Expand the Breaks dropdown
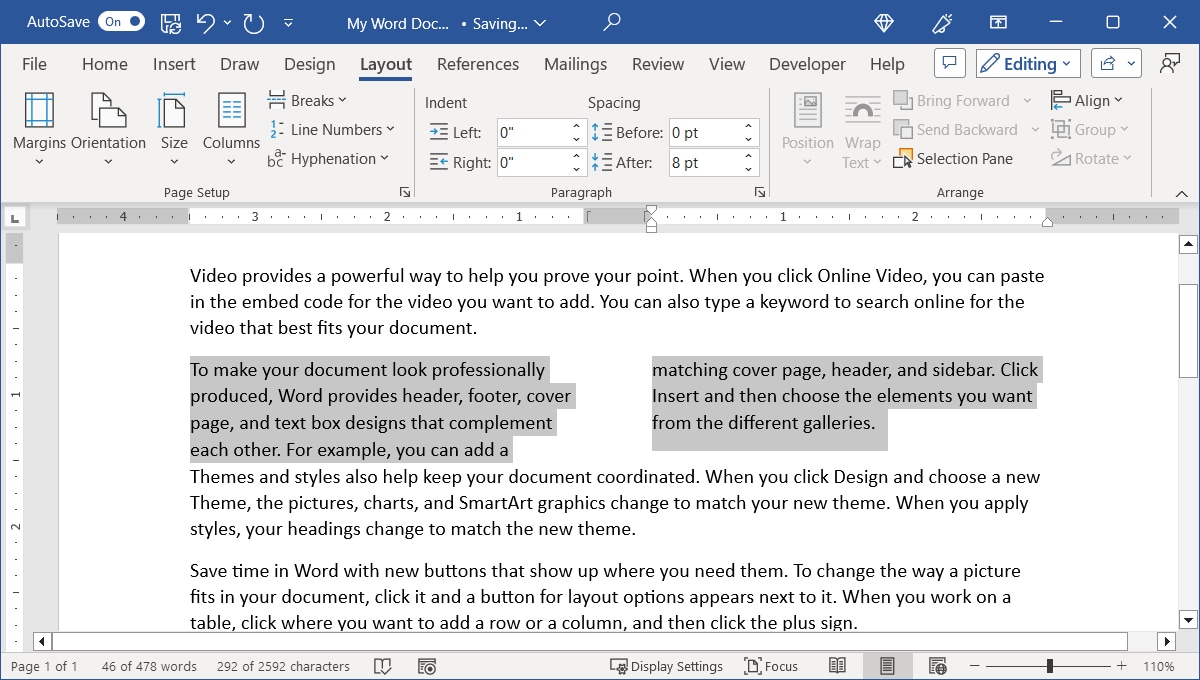1200x680 pixels. [307, 99]
